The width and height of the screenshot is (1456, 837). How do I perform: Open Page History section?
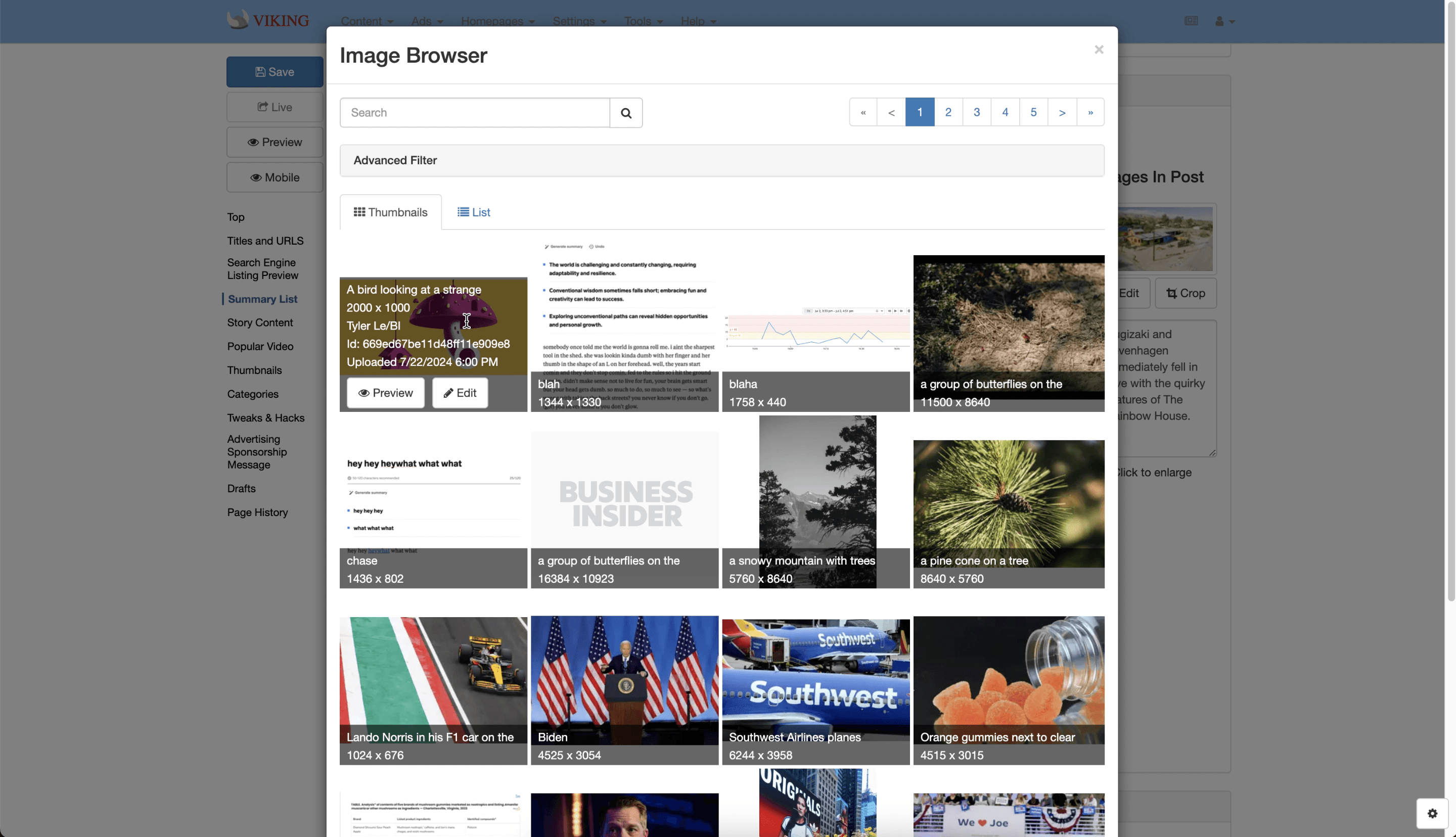point(257,513)
